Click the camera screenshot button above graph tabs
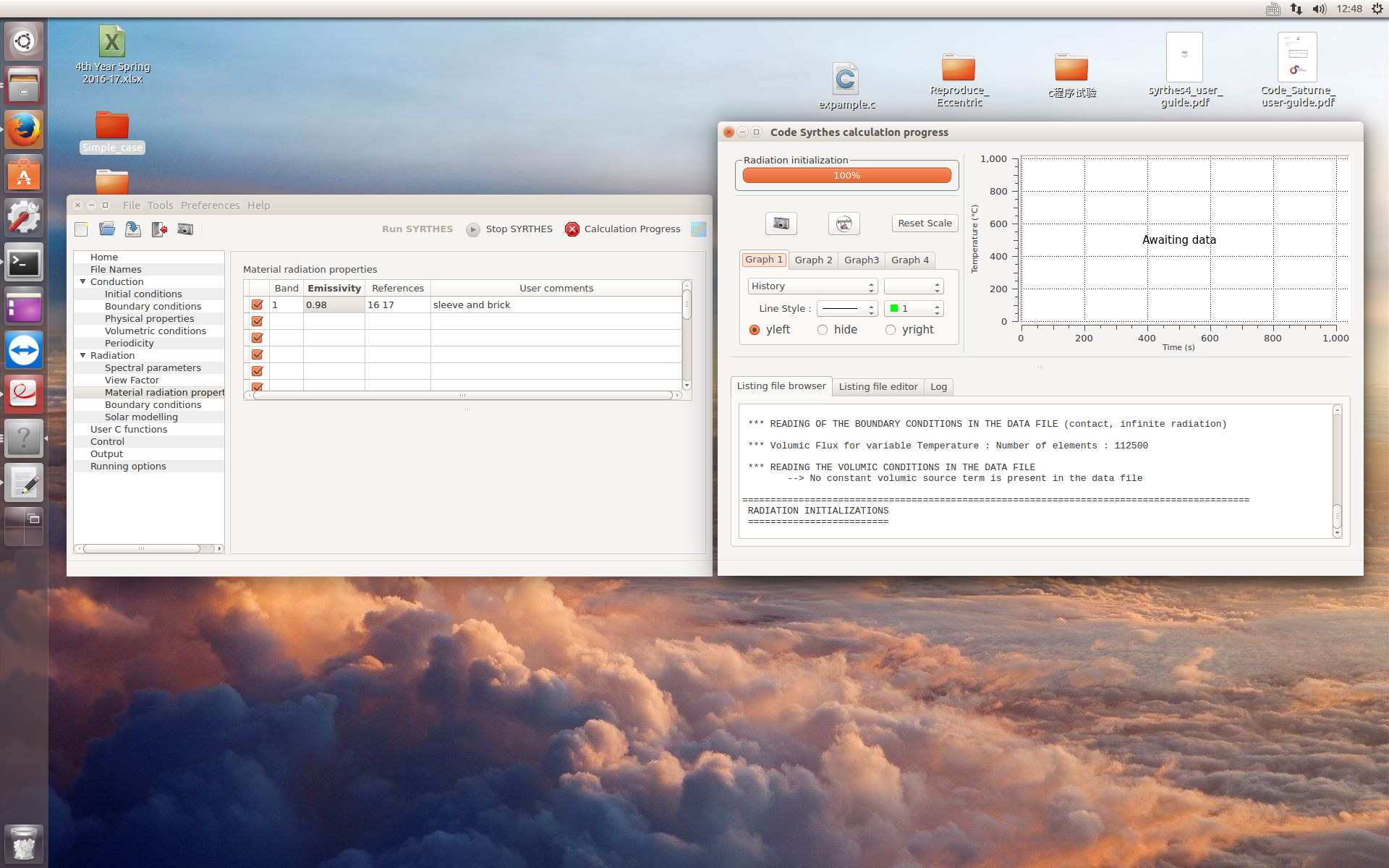 pyautogui.click(x=781, y=224)
